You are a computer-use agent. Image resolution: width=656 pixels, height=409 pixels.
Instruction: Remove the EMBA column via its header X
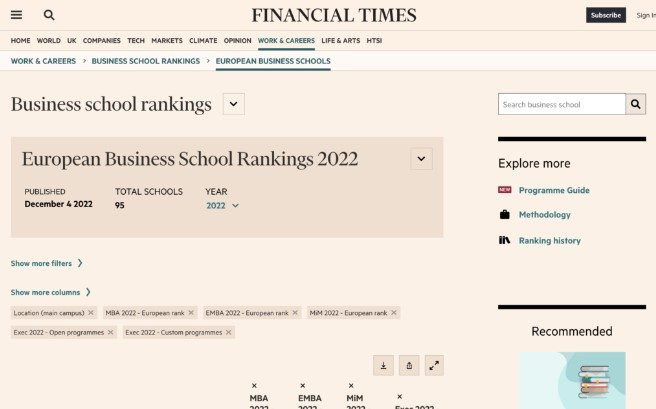tap(302, 386)
